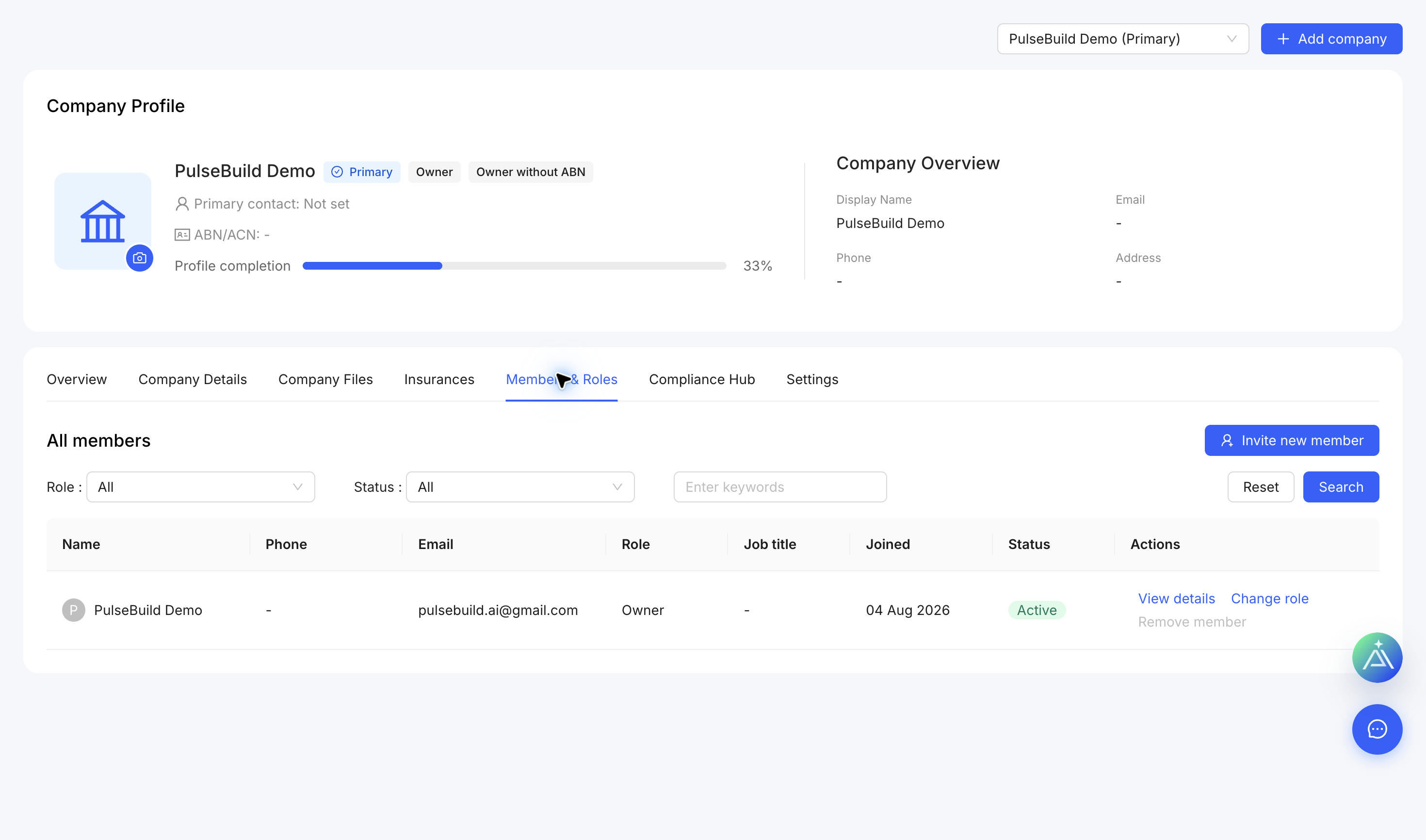Open the Company Files tab
Screen dimensions: 1426x840
tap(325, 379)
